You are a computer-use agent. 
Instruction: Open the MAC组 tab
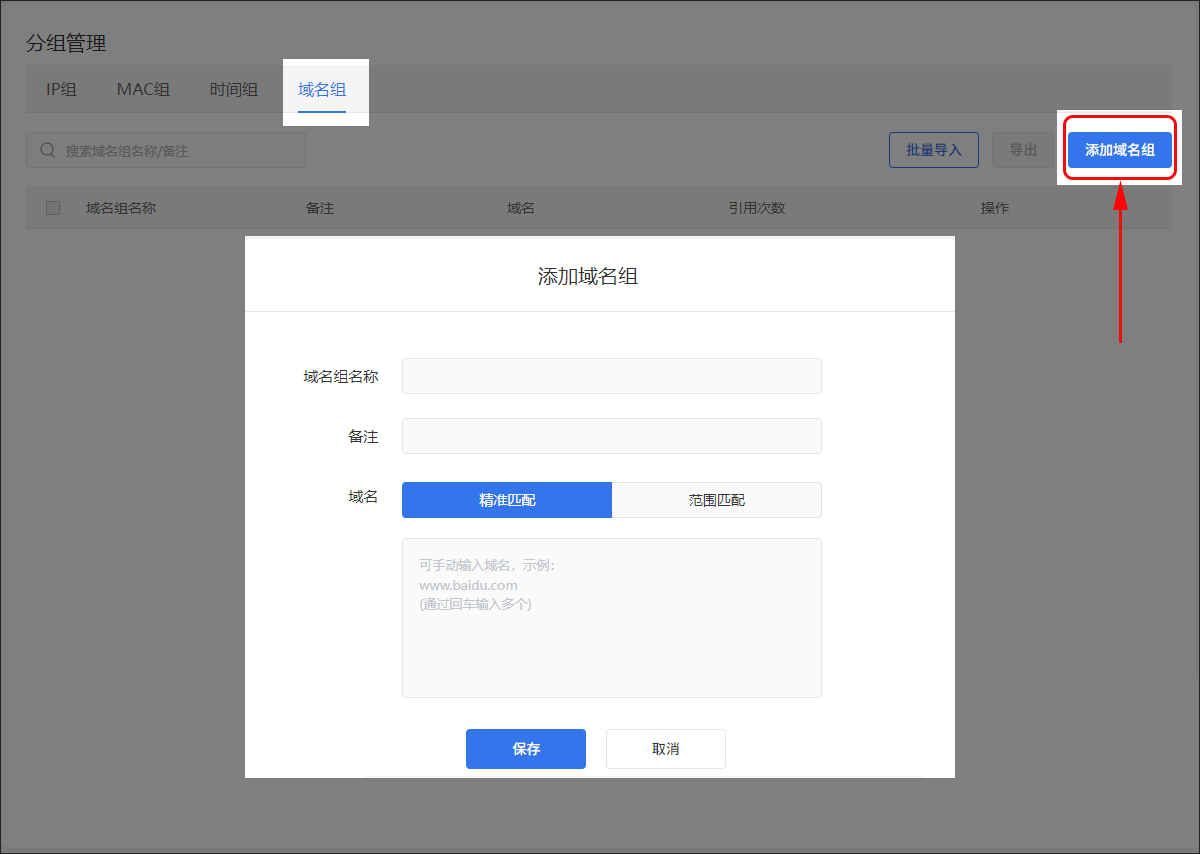click(143, 89)
